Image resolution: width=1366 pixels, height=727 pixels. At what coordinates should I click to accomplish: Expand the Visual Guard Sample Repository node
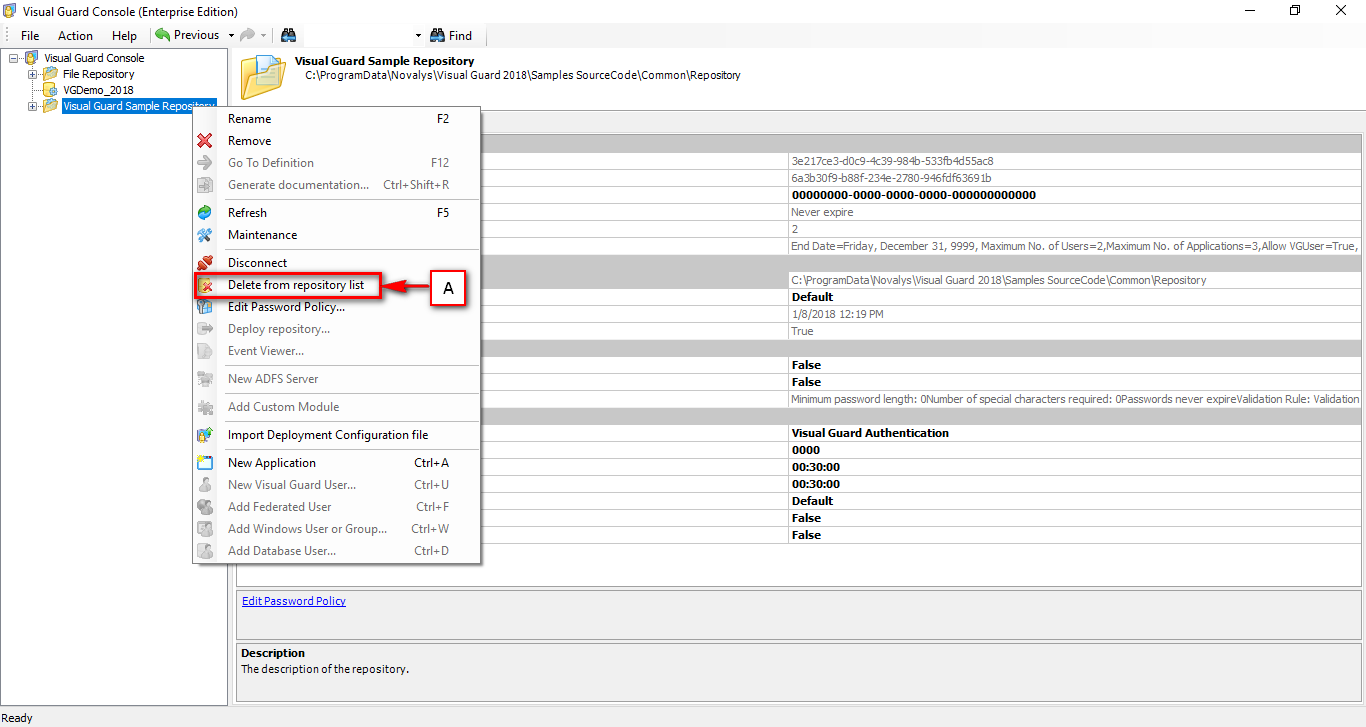click(32, 106)
